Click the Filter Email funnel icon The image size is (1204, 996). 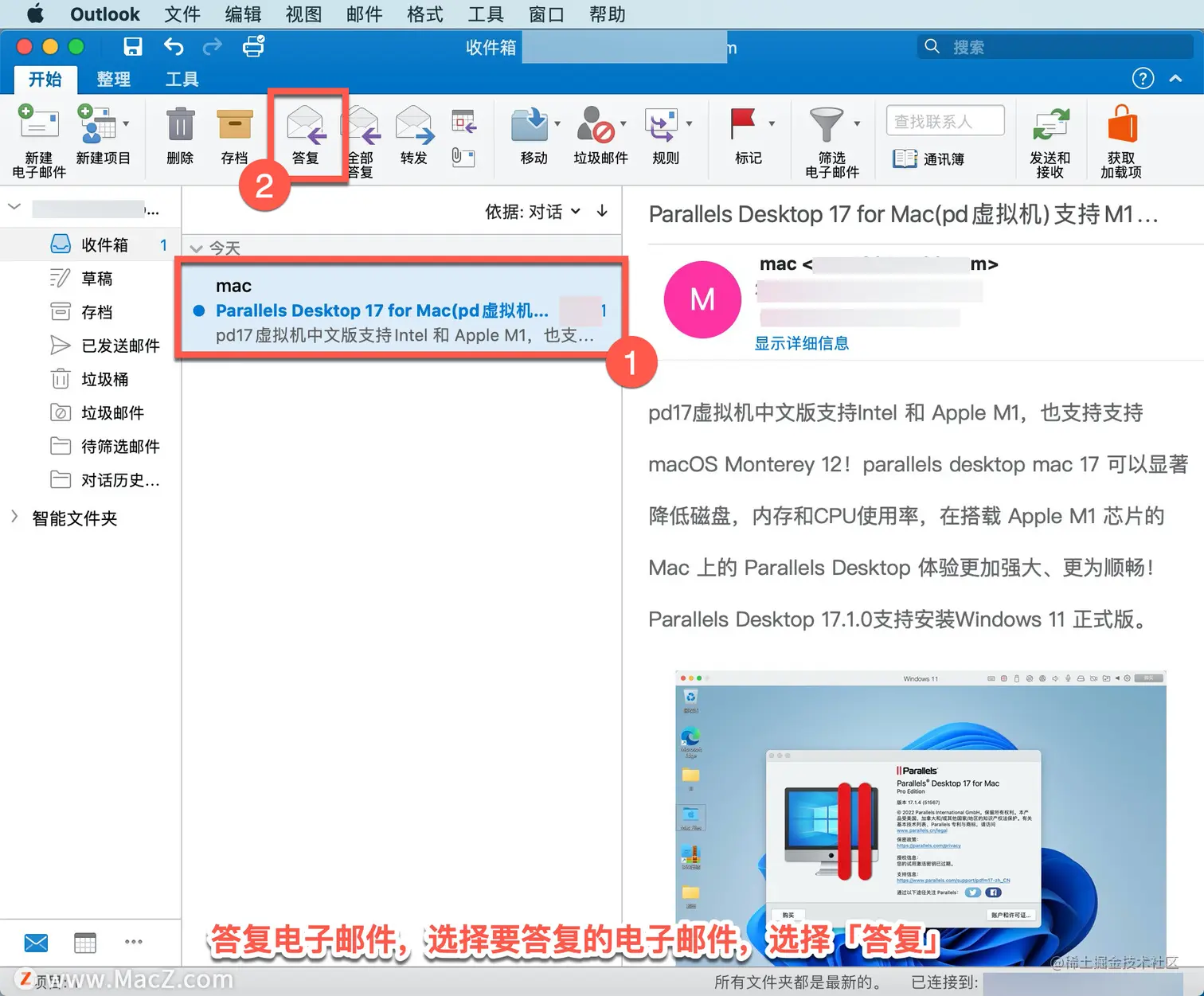826,124
